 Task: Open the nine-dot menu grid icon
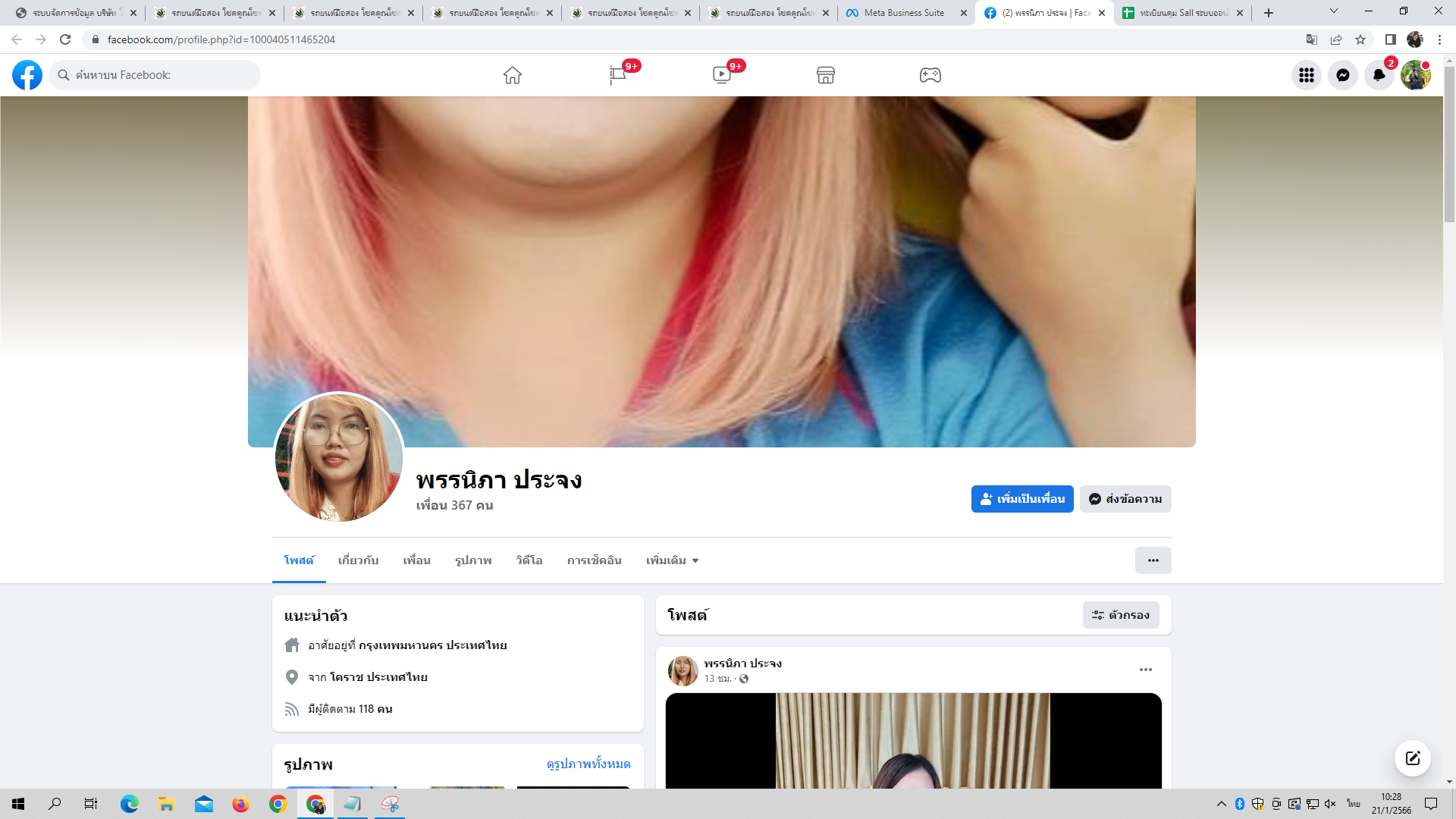tap(1307, 75)
